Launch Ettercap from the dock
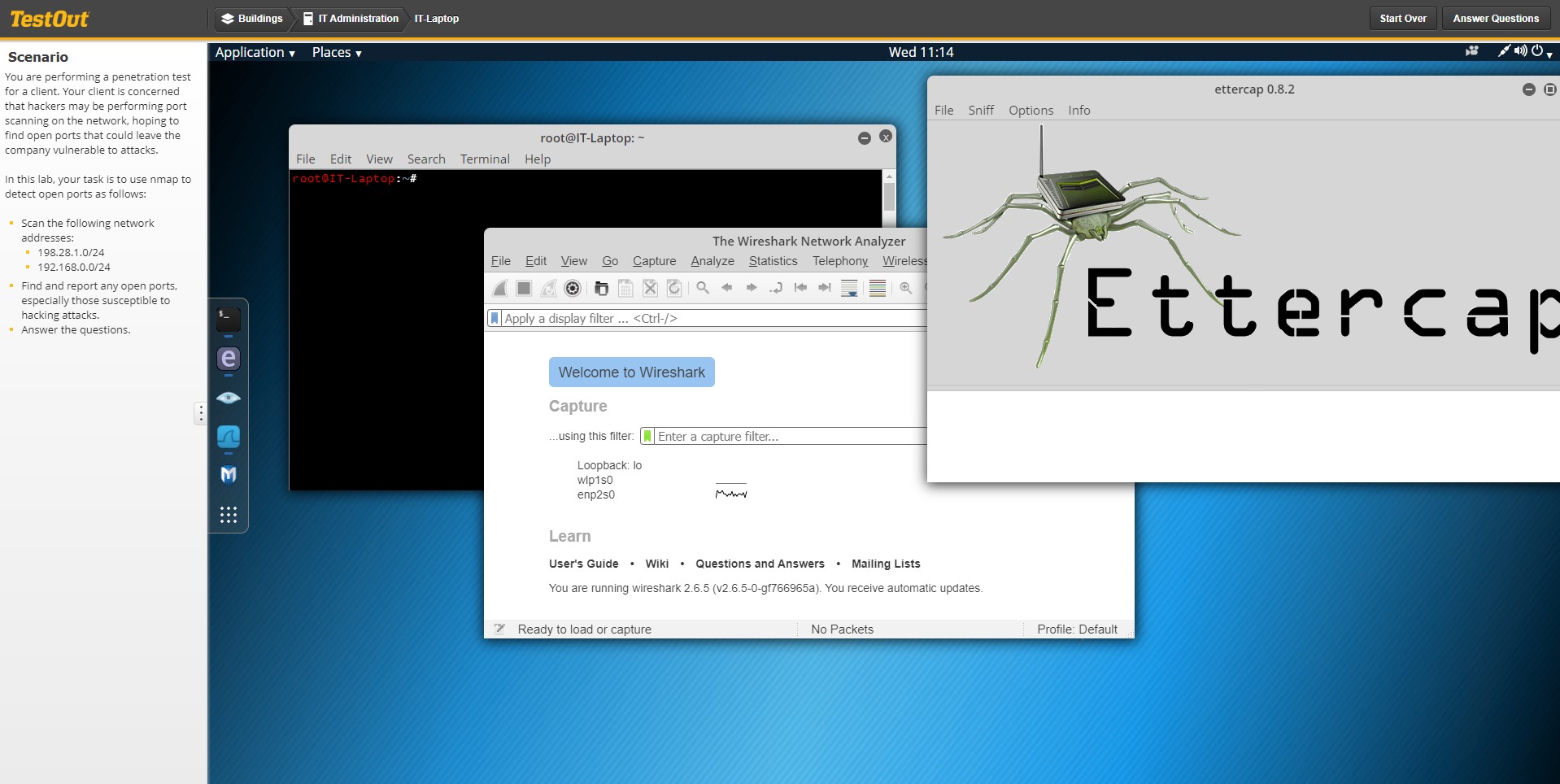Viewport: 1560px width, 784px height. pyautogui.click(x=228, y=359)
